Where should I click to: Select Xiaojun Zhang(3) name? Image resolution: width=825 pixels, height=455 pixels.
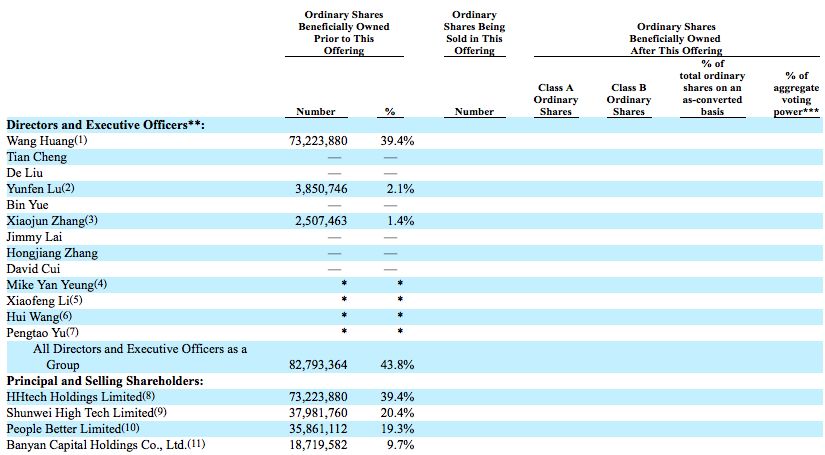(x=52, y=221)
